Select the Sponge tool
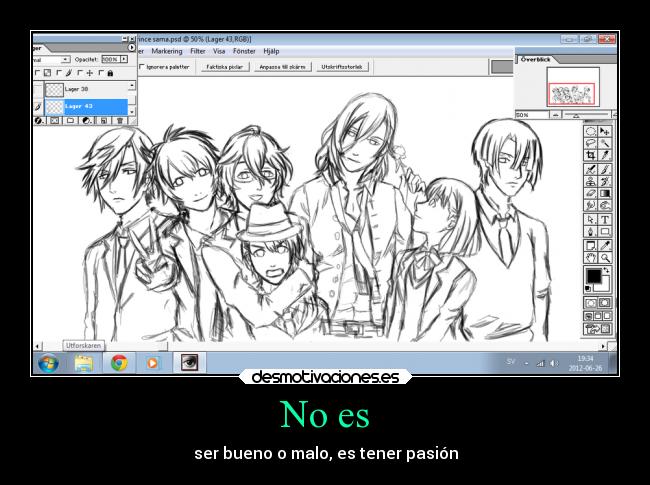Viewport: 650px width, 485px height. pos(605,206)
